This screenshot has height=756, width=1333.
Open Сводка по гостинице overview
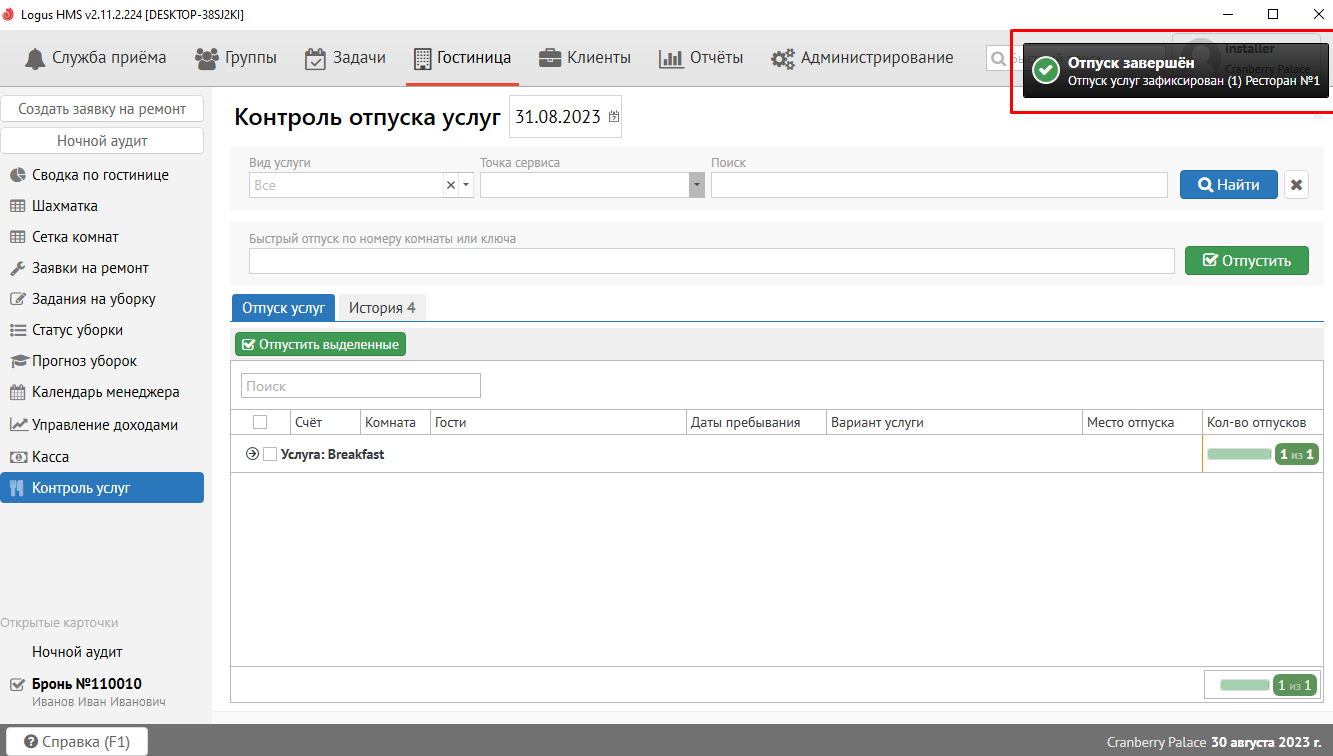point(100,175)
